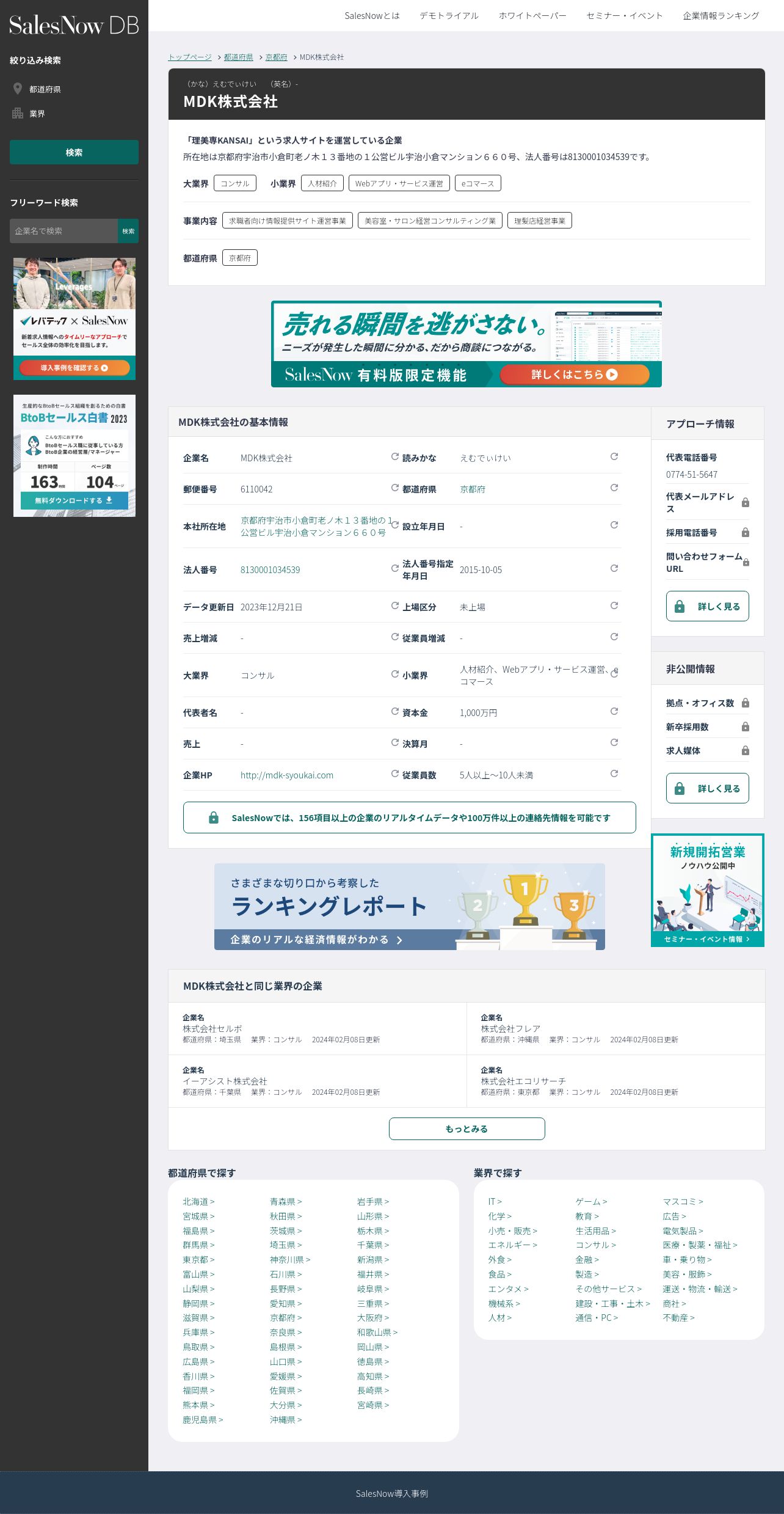Screen dimensions: 784x1514
Task: Click the small 検索 button beside freeword field
Action: (x=128, y=231)
